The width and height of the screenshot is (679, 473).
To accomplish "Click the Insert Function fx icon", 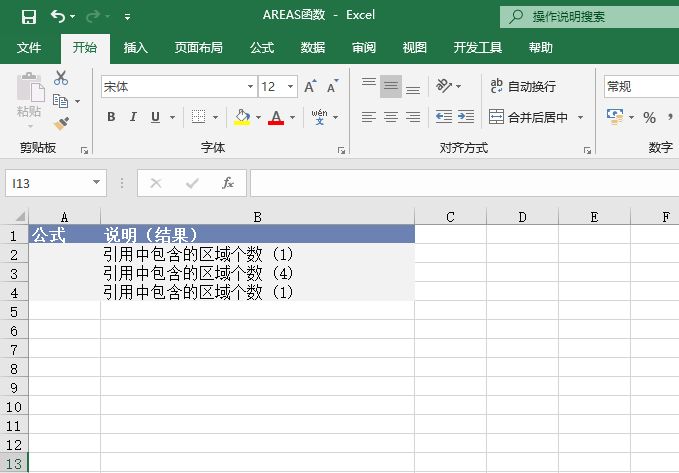I will click(228, 183).
